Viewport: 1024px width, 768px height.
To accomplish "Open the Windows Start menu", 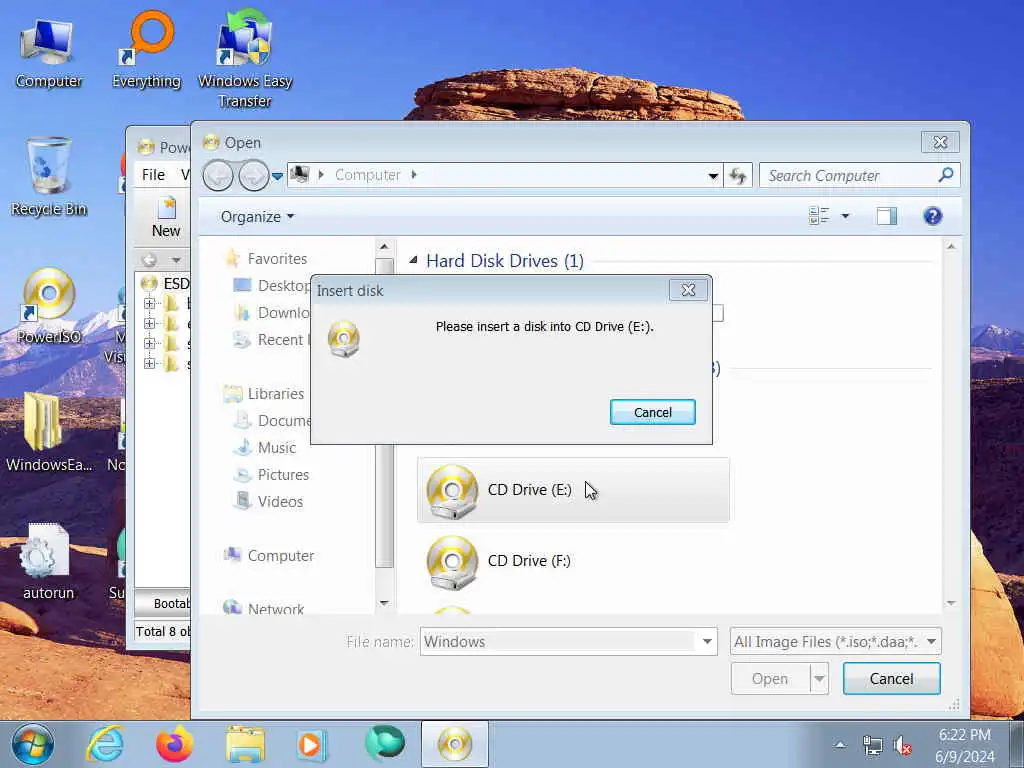I will pos(32,744).
